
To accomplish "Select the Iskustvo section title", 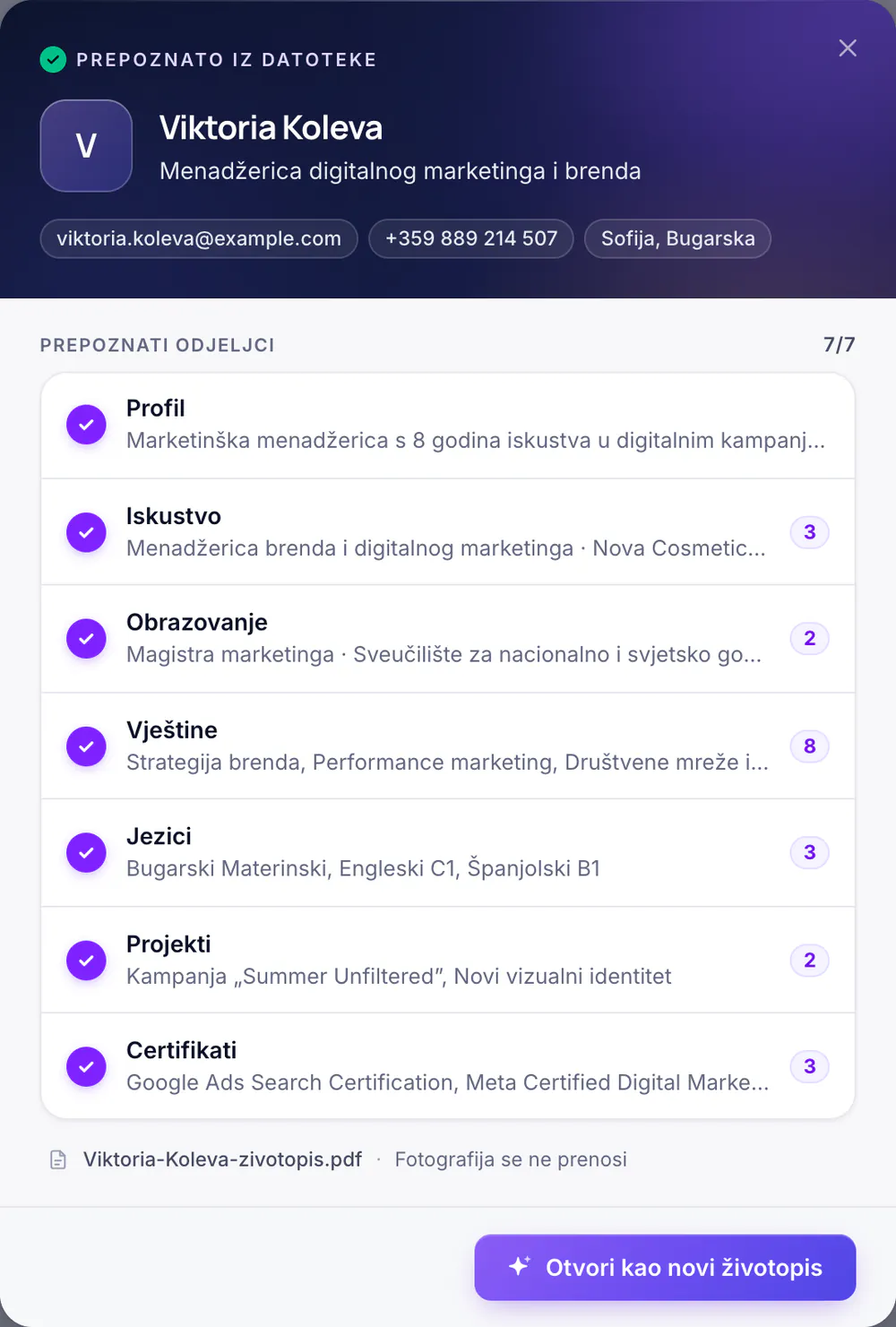I will 174,516.
